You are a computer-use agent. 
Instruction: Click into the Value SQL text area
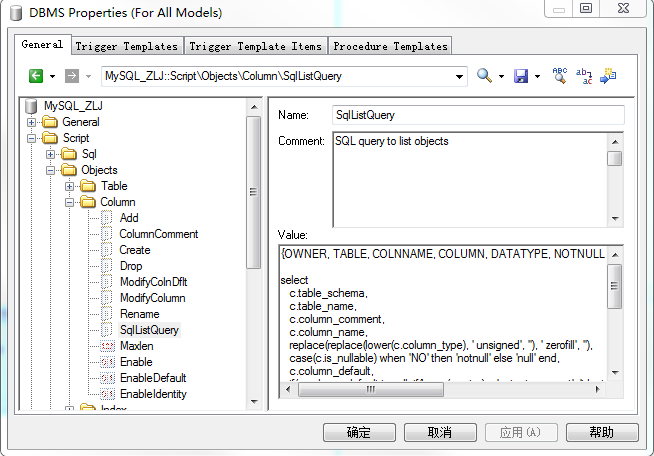pos(443,314)
